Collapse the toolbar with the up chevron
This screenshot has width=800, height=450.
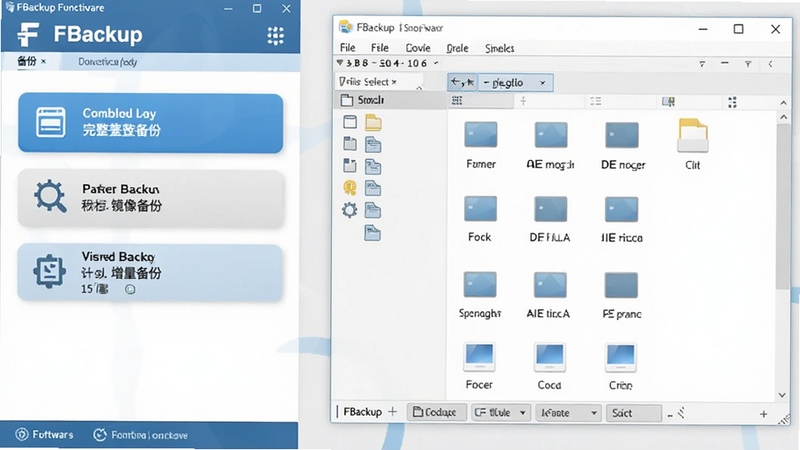(x=783, y=103)
